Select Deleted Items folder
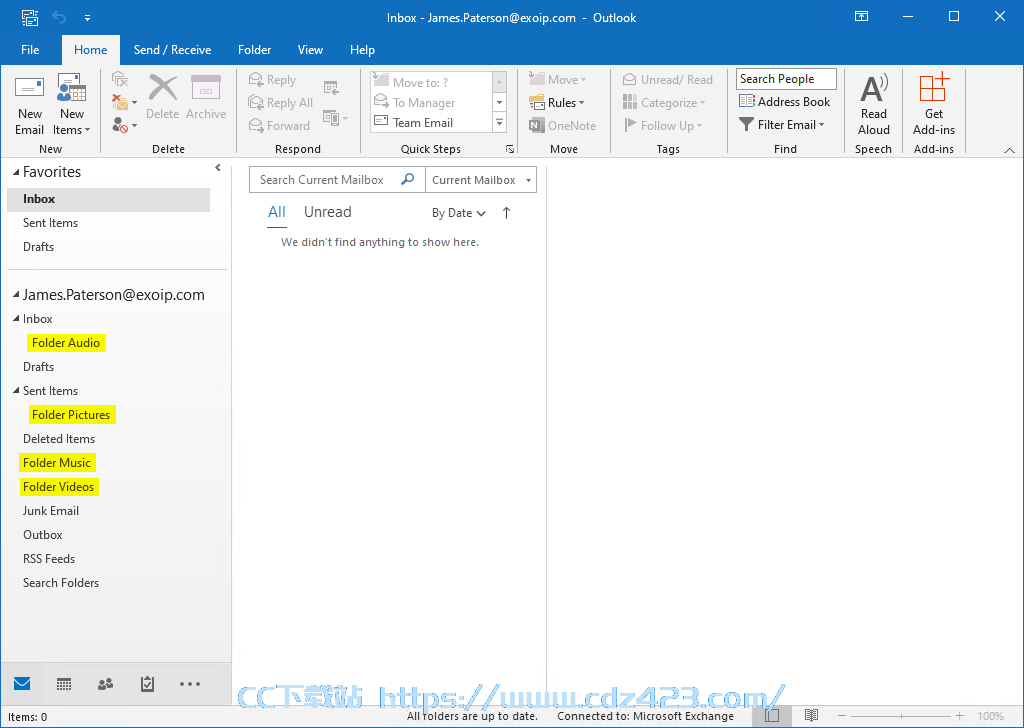The width and height of the screenshot is (1024, 728). click(59, 439)
